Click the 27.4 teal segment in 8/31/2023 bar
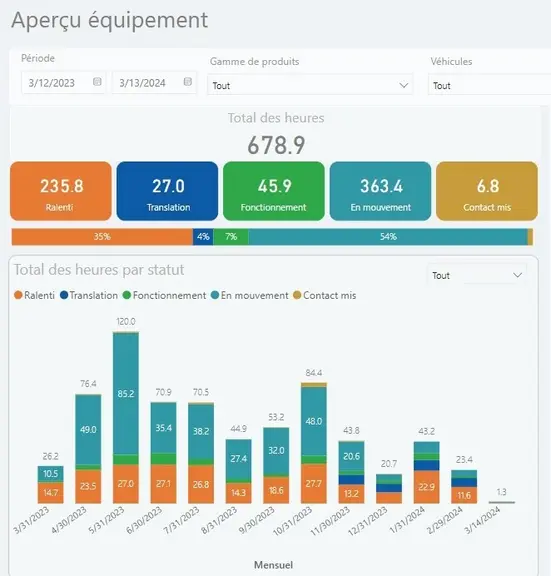The image size is (551, 576). click(x=238, y=459)
